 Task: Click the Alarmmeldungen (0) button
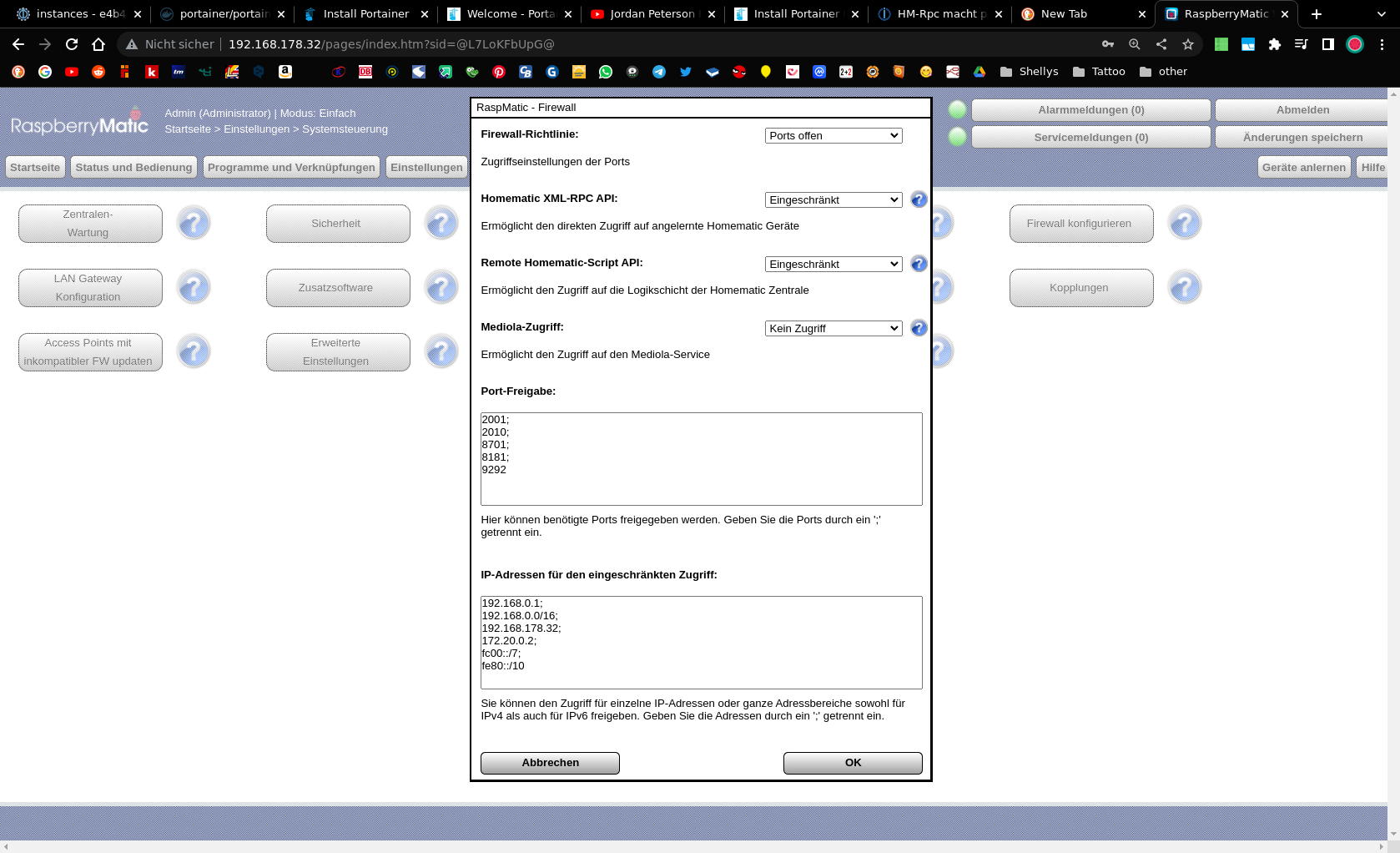1091,110
